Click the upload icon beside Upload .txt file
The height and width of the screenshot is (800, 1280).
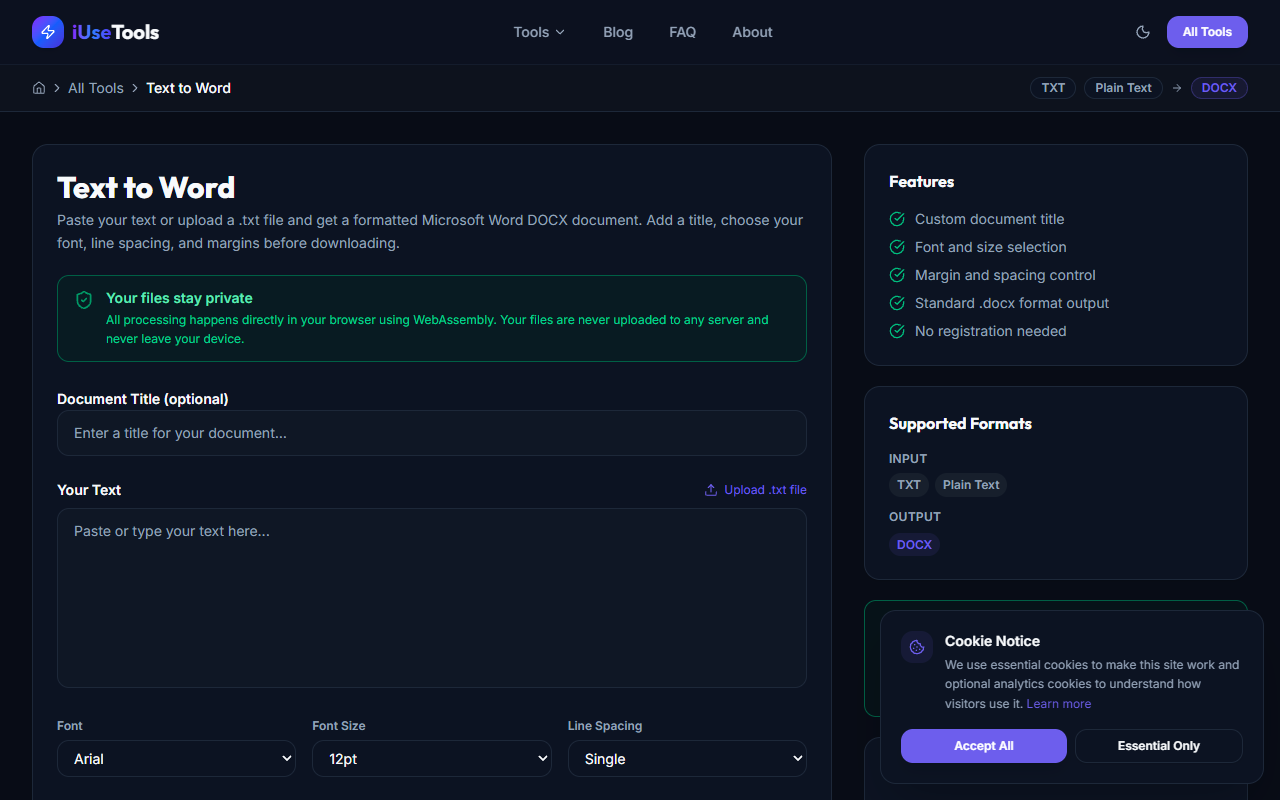tap(710, 489)
